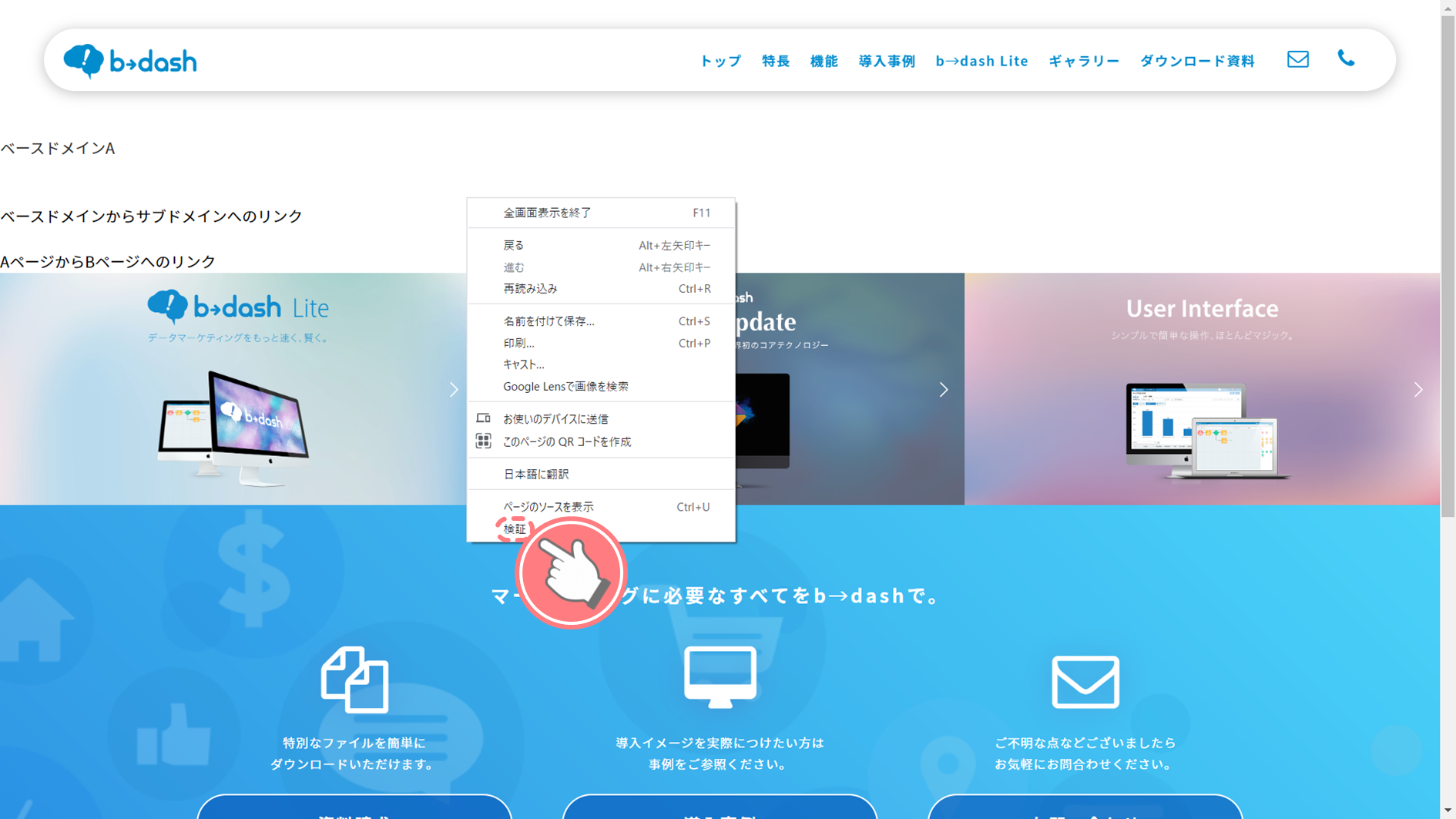Viewport: 1456px width, 819px height.
Task: Click the Update banner right chevron
Action: (944, 390)
